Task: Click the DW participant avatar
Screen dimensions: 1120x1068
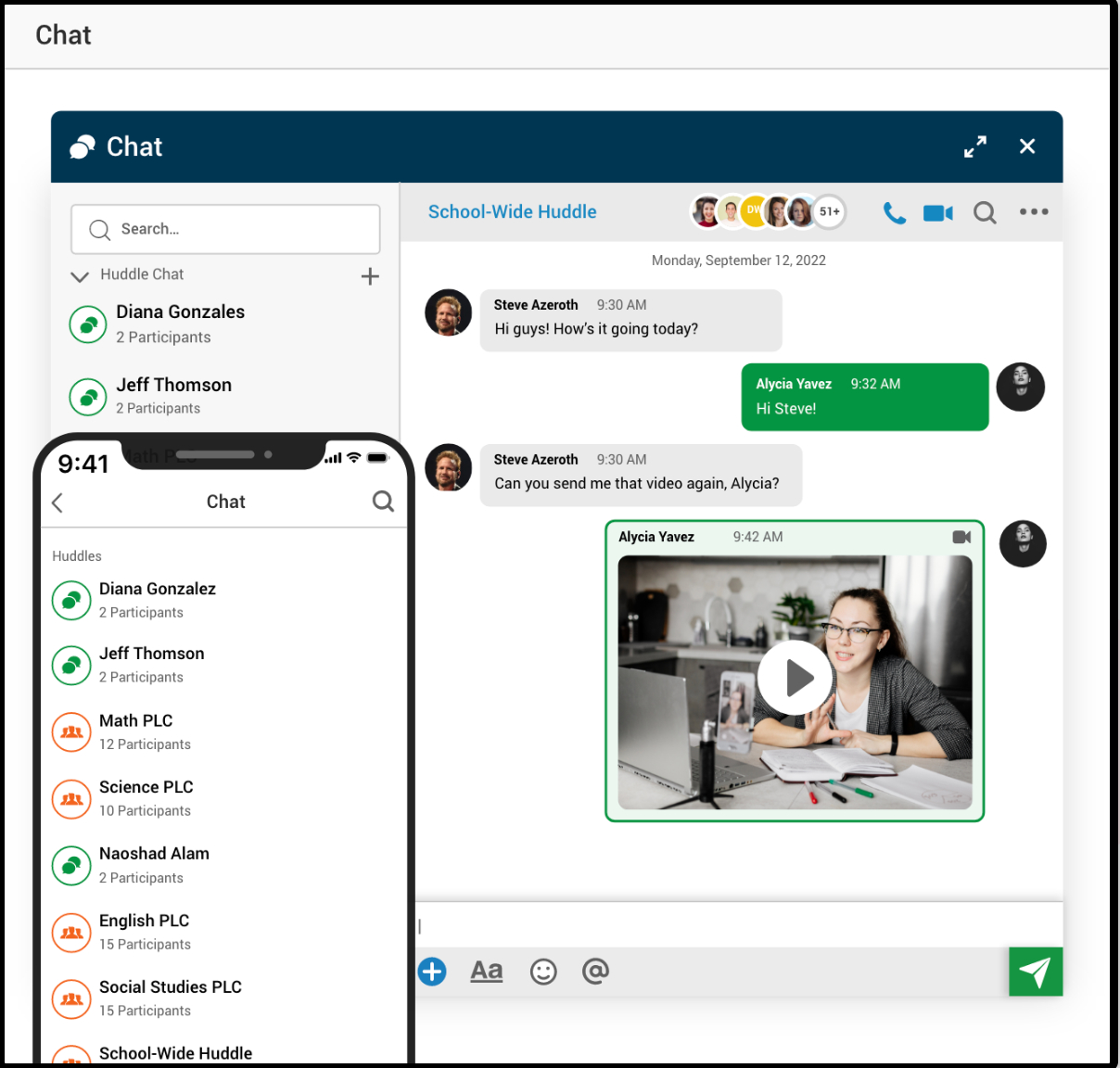Action: 754,211
